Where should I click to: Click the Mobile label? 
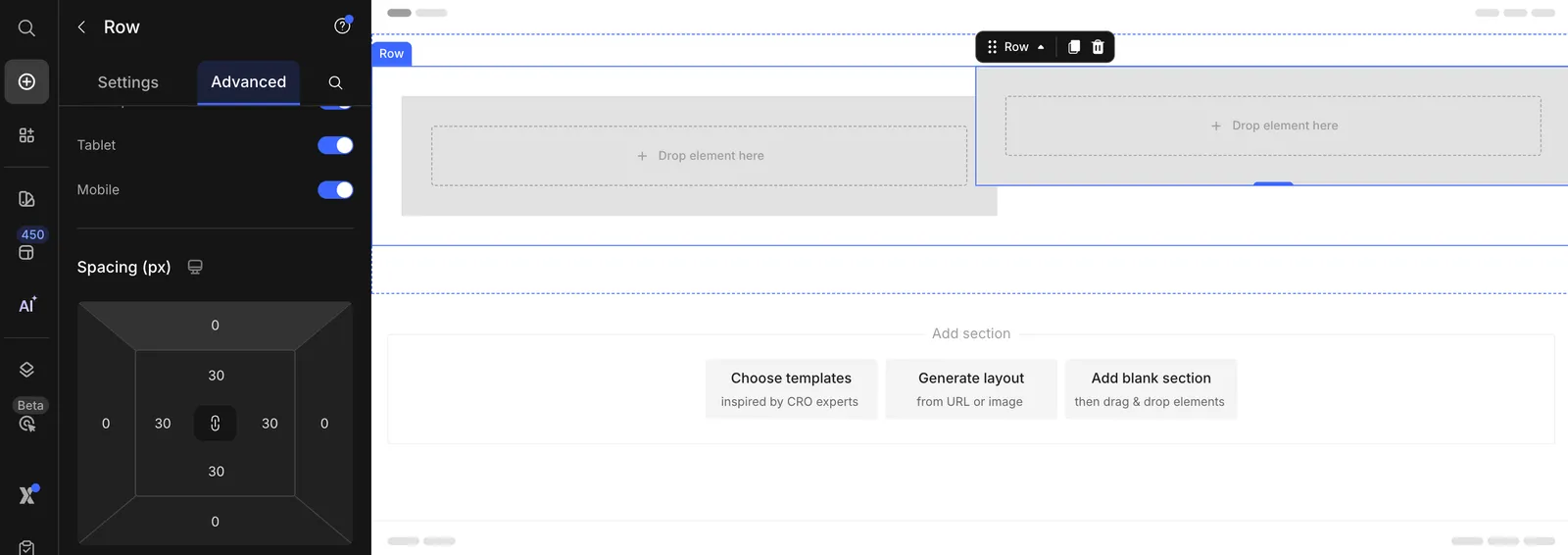point(98,190)
